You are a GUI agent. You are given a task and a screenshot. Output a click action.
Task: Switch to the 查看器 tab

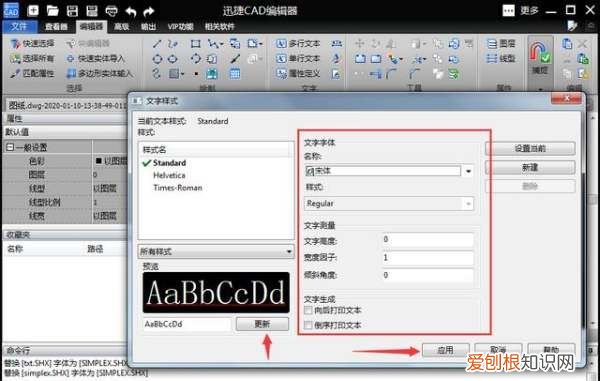56,26
